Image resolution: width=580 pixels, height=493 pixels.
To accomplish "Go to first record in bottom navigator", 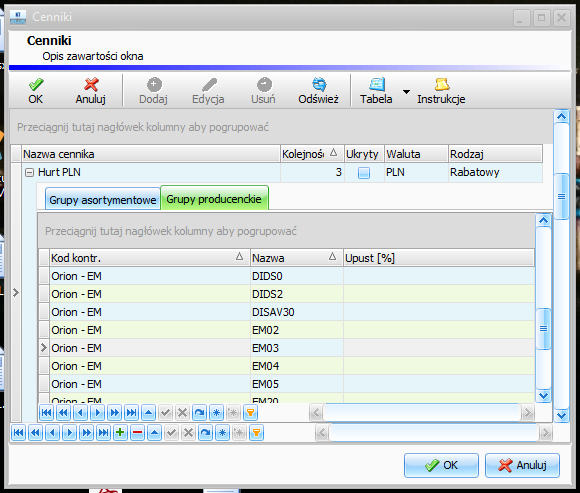I will [x=18, y=432].
